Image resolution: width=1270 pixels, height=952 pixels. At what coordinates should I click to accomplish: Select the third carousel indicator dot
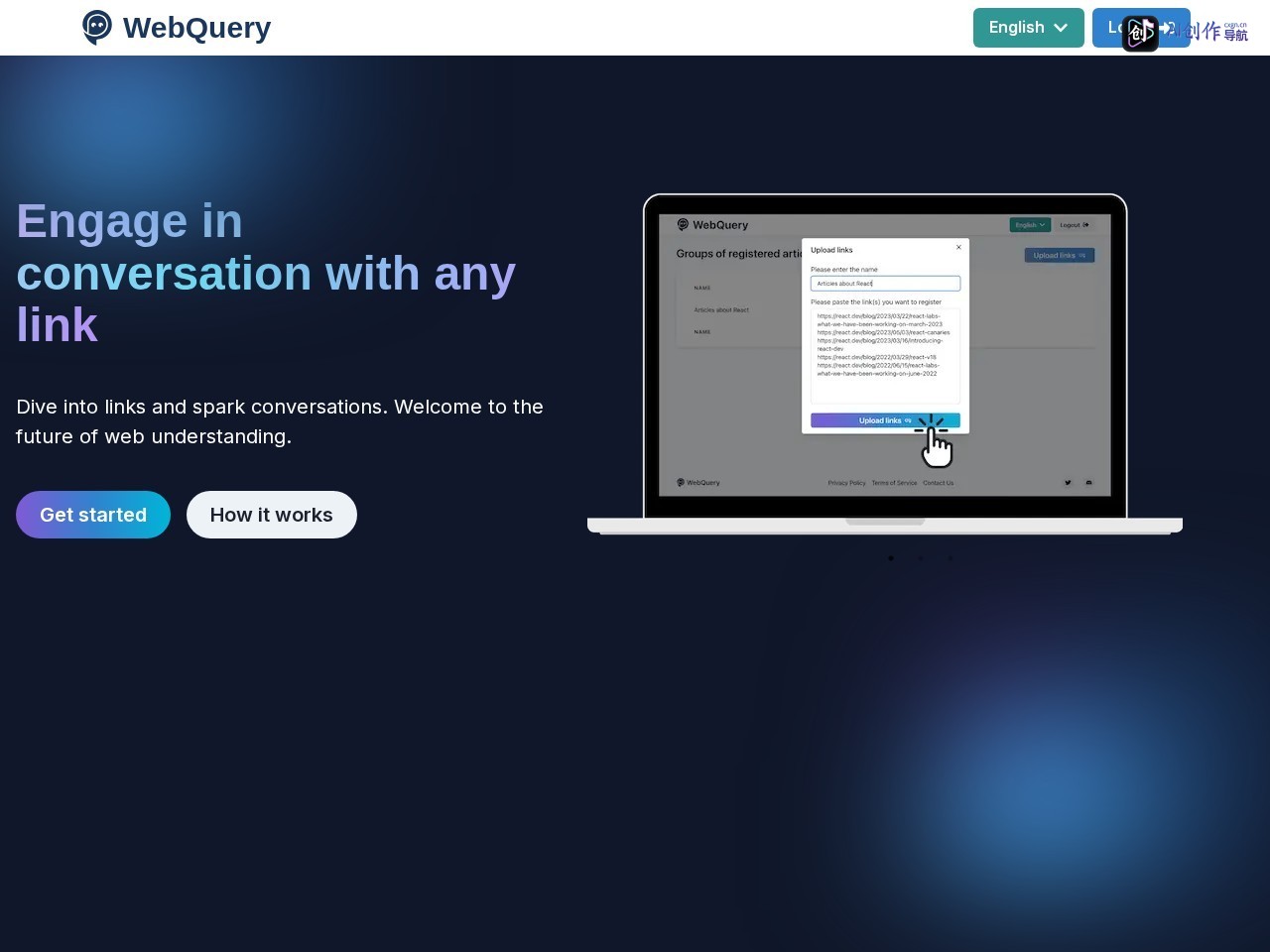pos(951,558)
